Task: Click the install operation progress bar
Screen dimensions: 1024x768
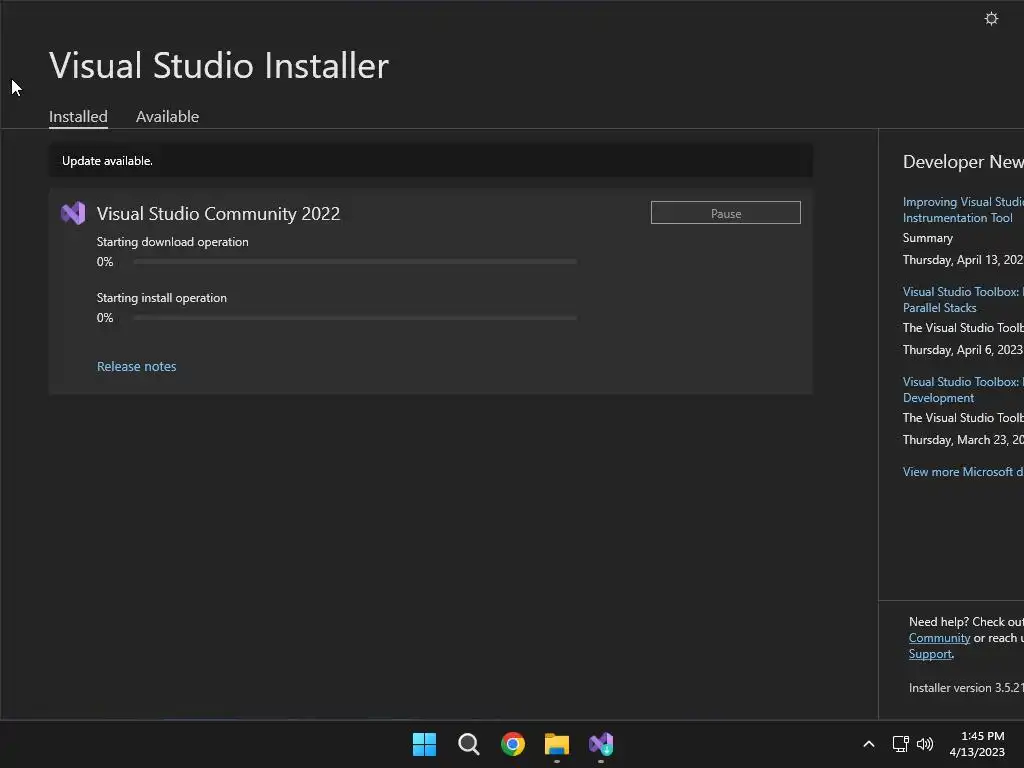Action: click(x=355, y=317)
